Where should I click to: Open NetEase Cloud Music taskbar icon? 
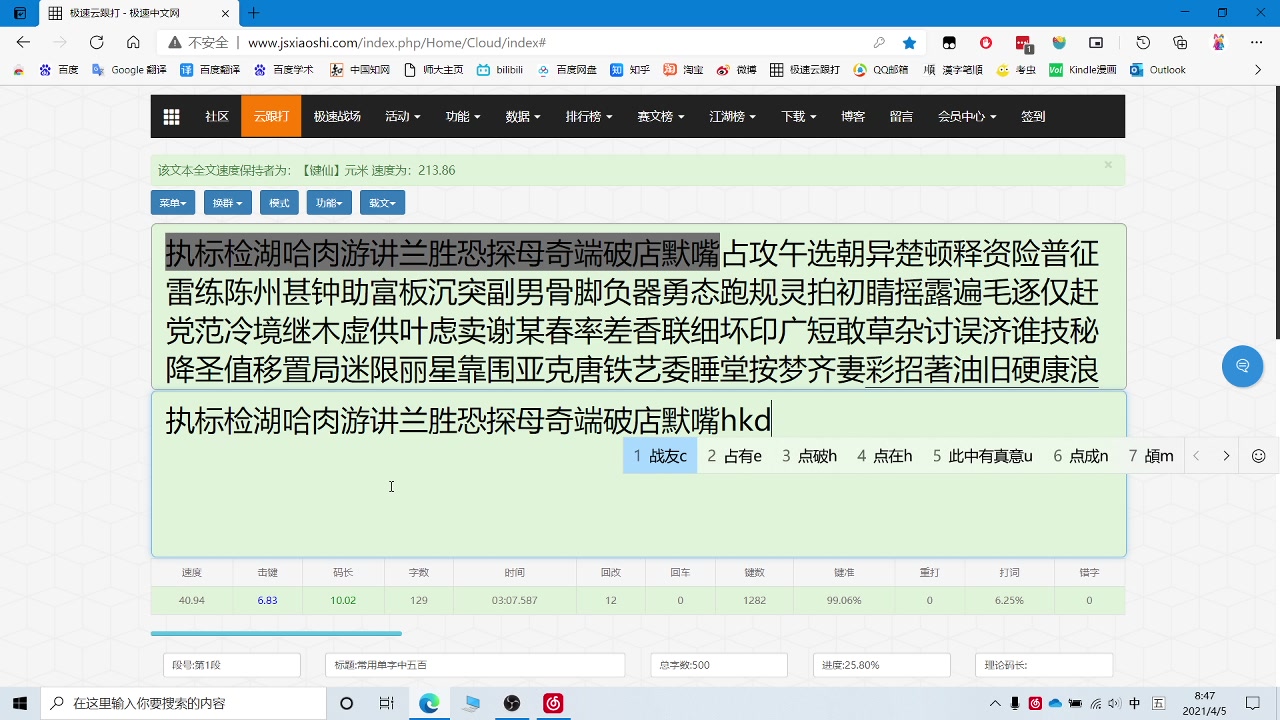click(x=553, y=703)
